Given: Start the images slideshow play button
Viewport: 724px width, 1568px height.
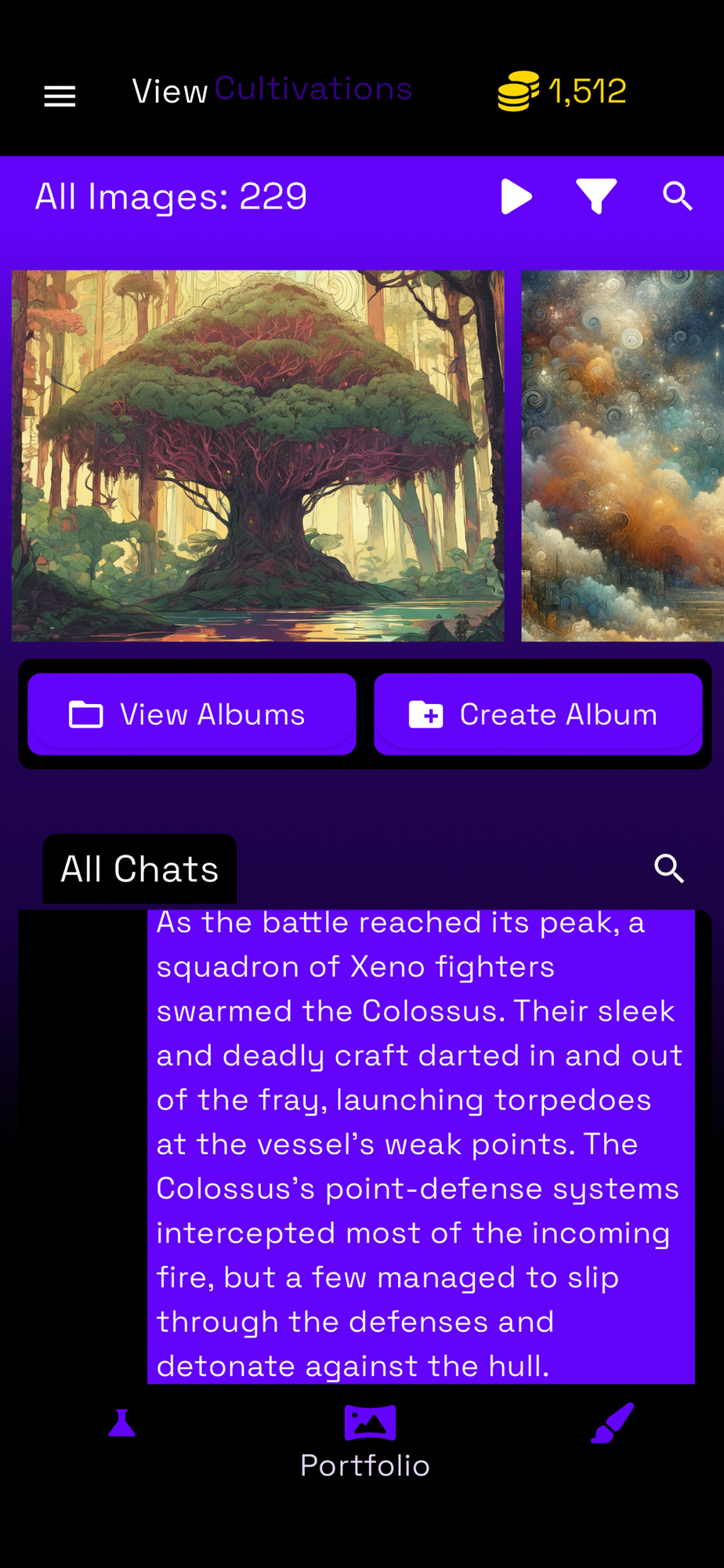Looking at the screenshot, I should (x=516, y=196).
